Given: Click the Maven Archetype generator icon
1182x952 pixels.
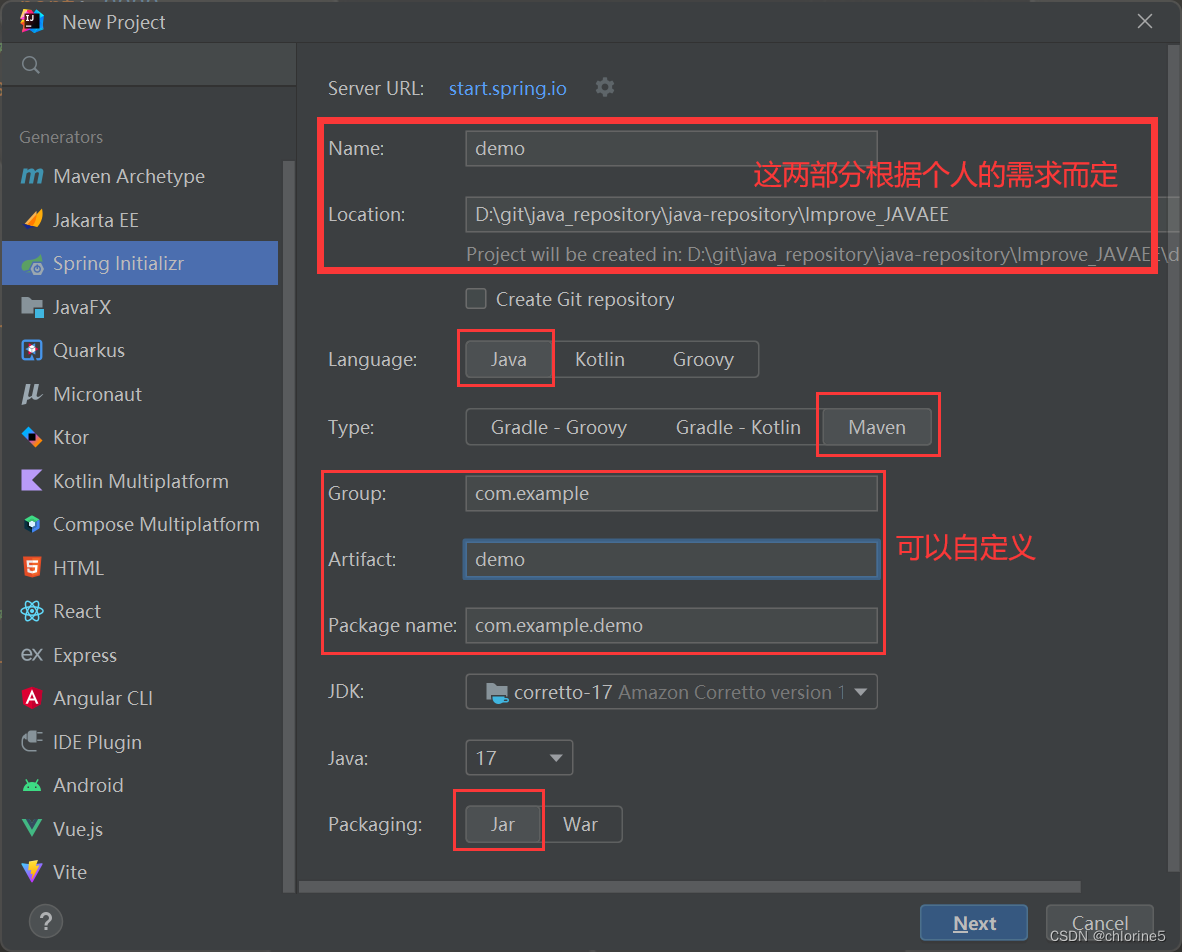Looking at the screenshot, I should [32, 176].
